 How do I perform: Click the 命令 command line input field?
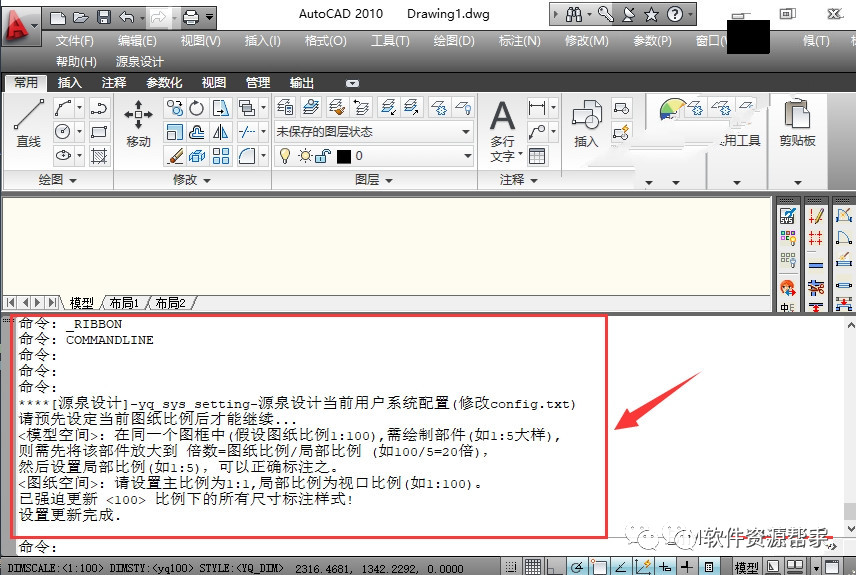tap(400, 547)
